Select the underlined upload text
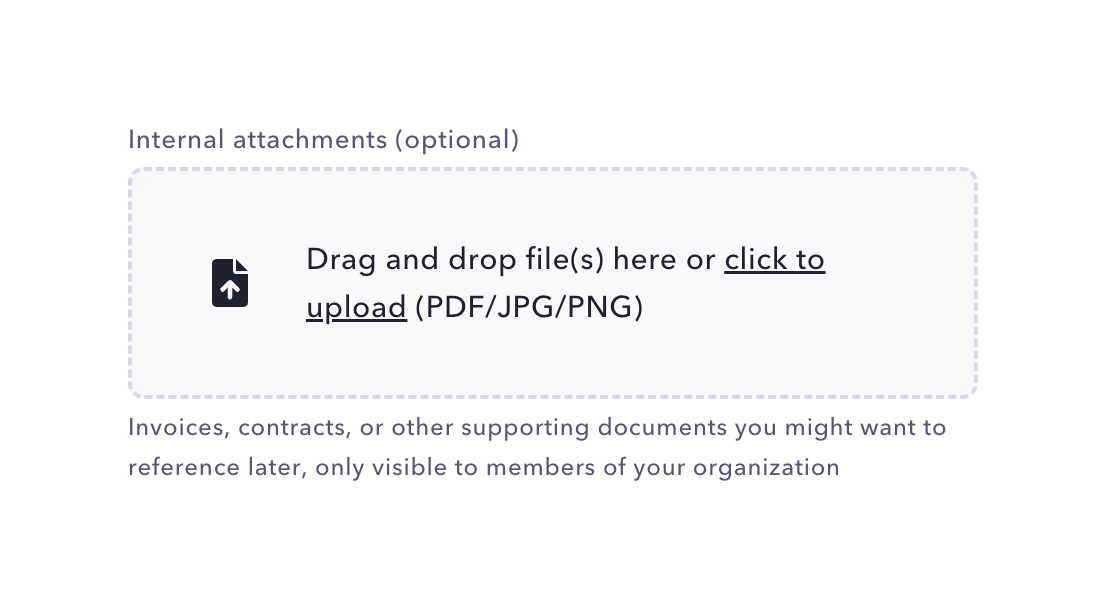1106x609 pixels. [356, 307]
